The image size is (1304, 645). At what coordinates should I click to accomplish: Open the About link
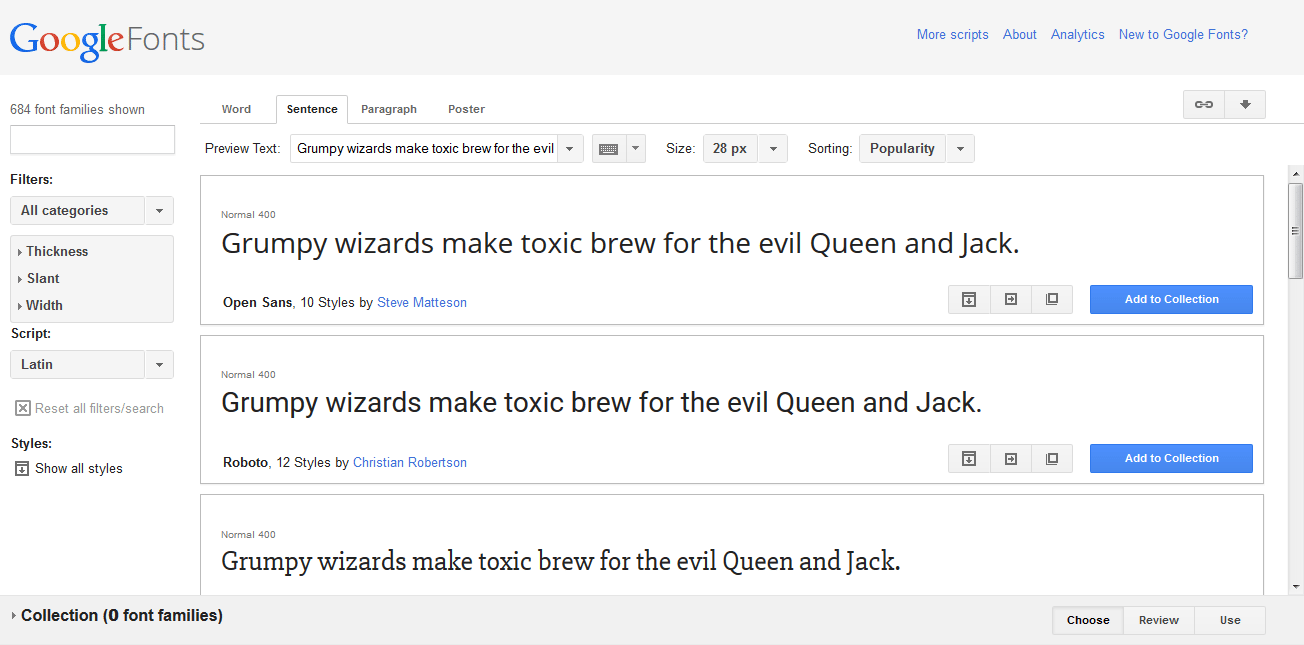1020,34
